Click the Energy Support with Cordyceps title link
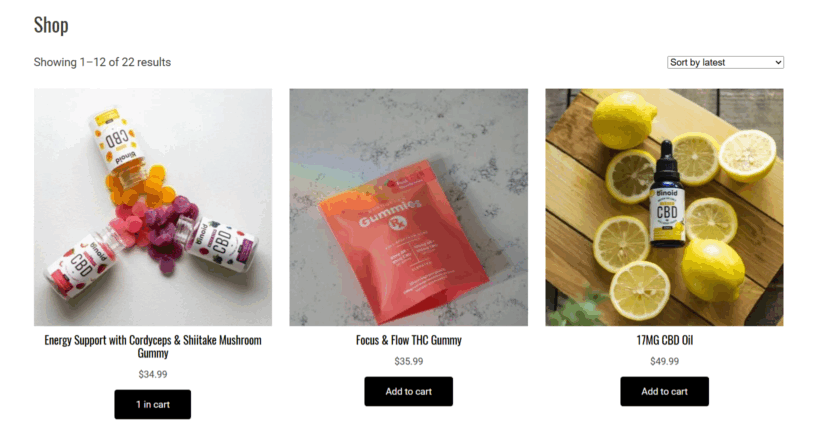820x425 pixels. pyautogui.click(x=153, y=346)
